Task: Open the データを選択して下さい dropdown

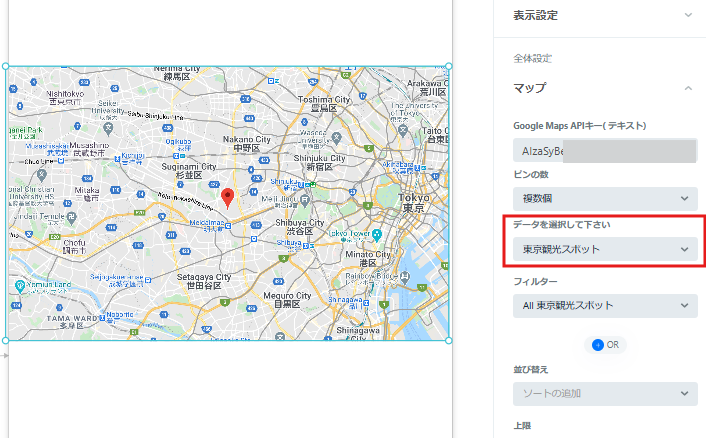Action: [605, 249]
